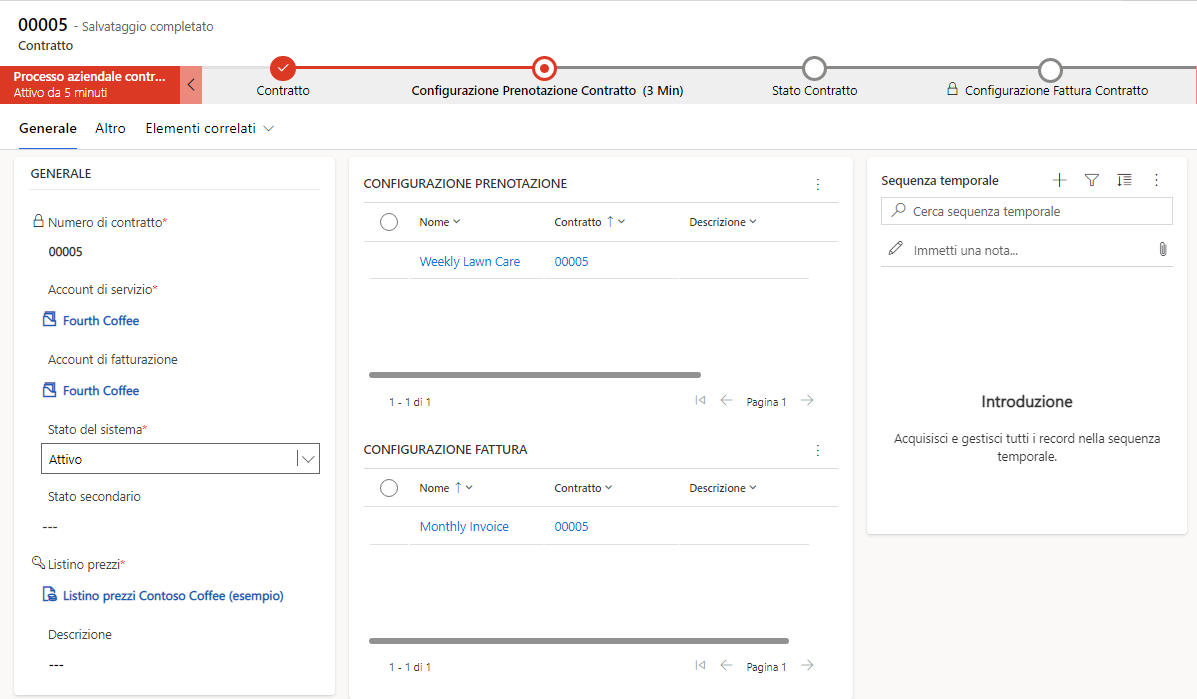This screenshot has width=1197, height=699.
Task: Sort by Nome column in fattura grid
Action: click(x=446, y=488)
